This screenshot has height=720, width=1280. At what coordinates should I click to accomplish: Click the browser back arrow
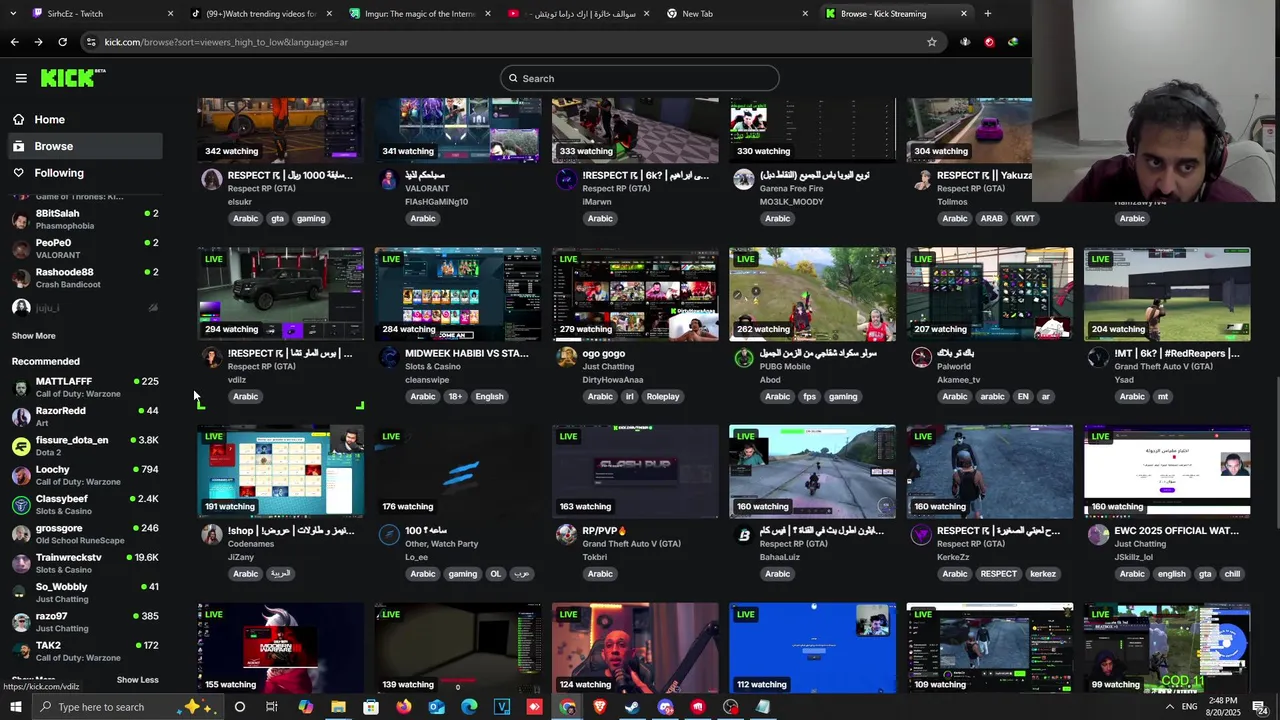click(x=14, y=42)
